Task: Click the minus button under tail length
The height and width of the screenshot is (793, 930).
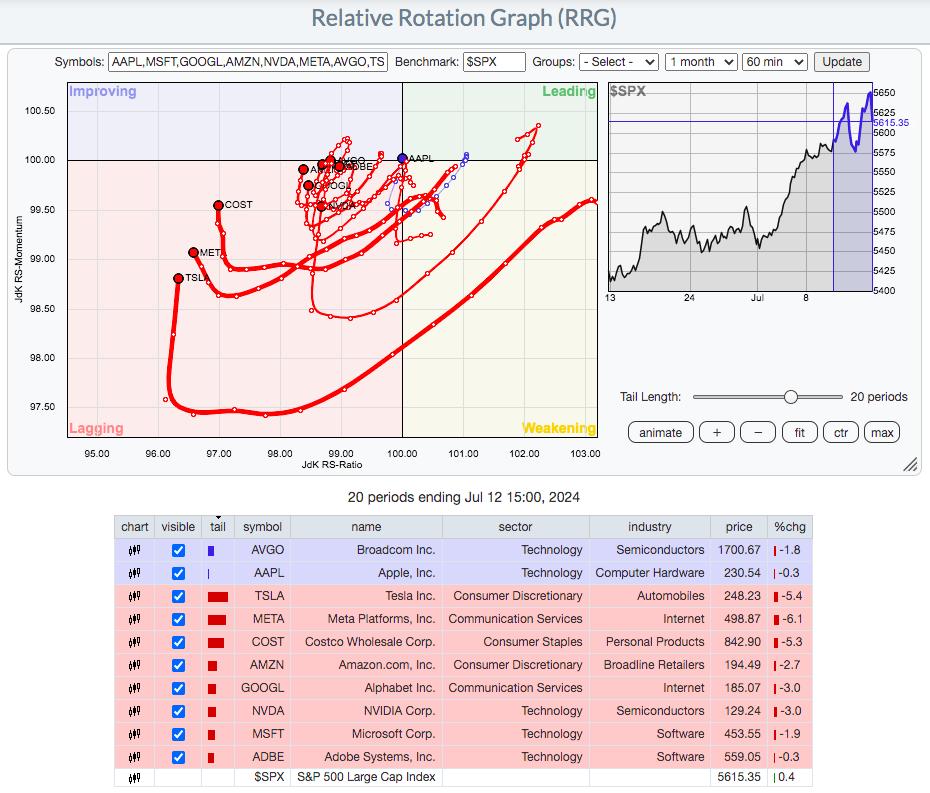Action: coord(758,432)
